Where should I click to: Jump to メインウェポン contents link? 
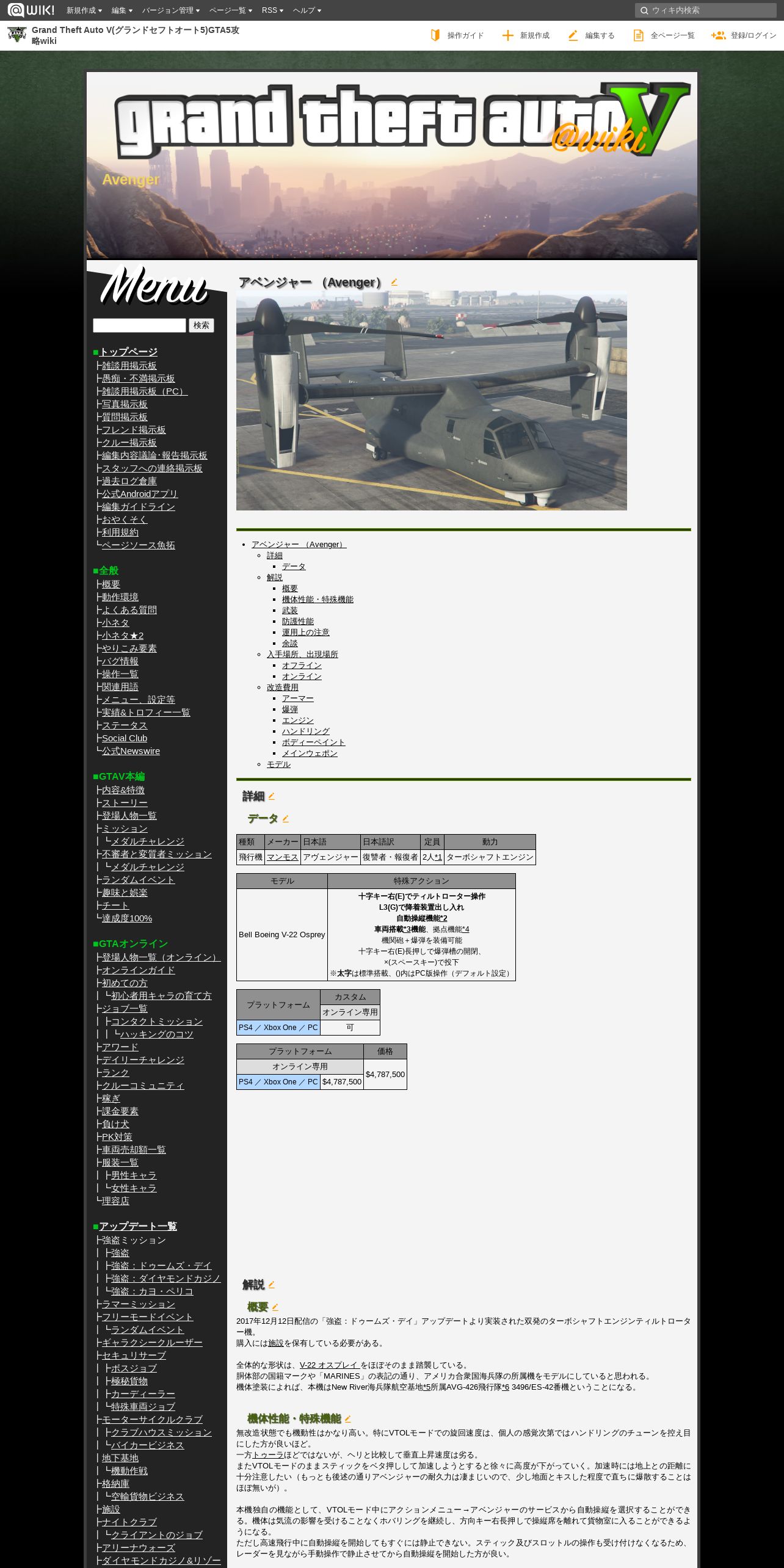pos(310,753)
